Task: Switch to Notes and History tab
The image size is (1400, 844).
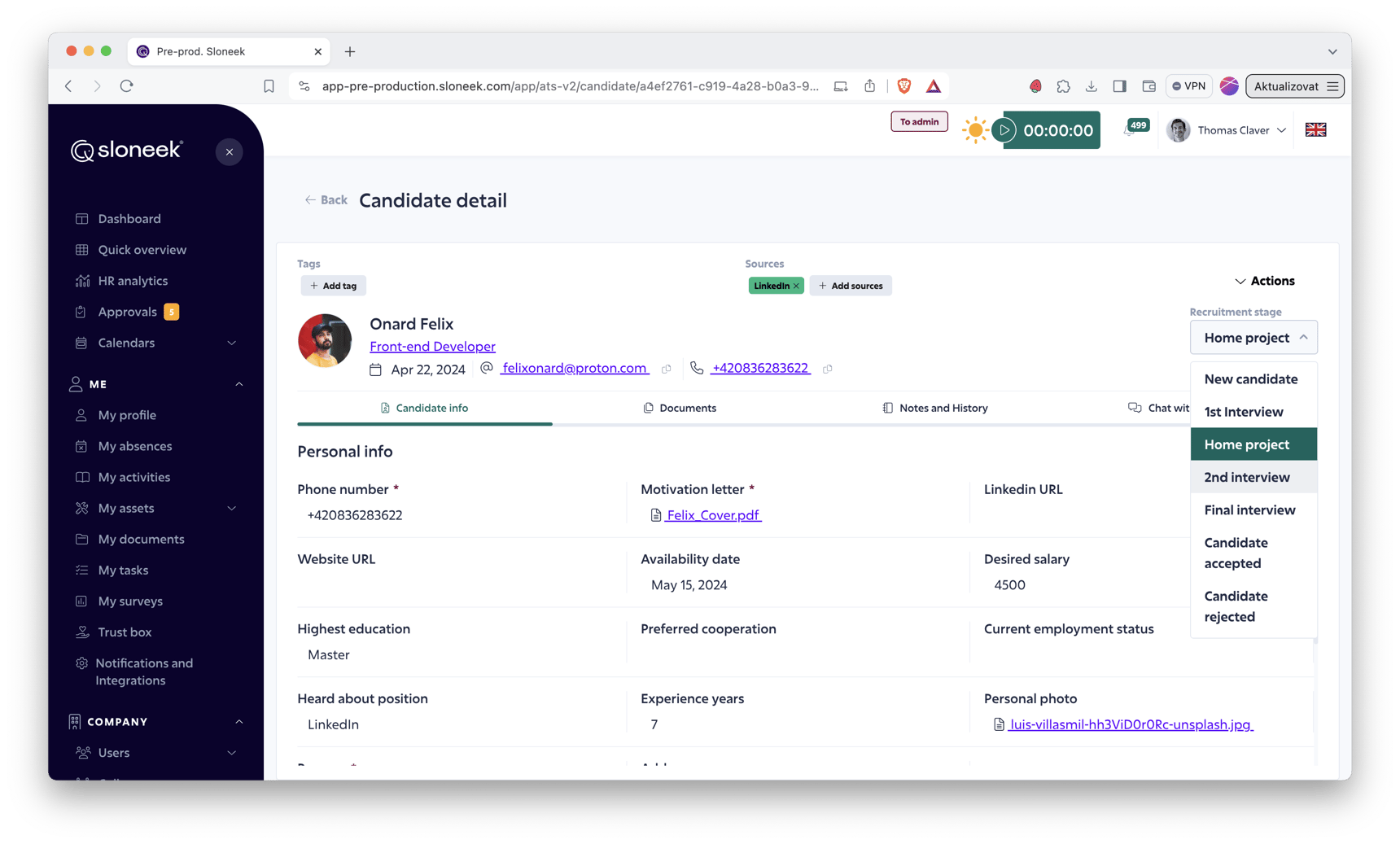Action: (935, 408)
